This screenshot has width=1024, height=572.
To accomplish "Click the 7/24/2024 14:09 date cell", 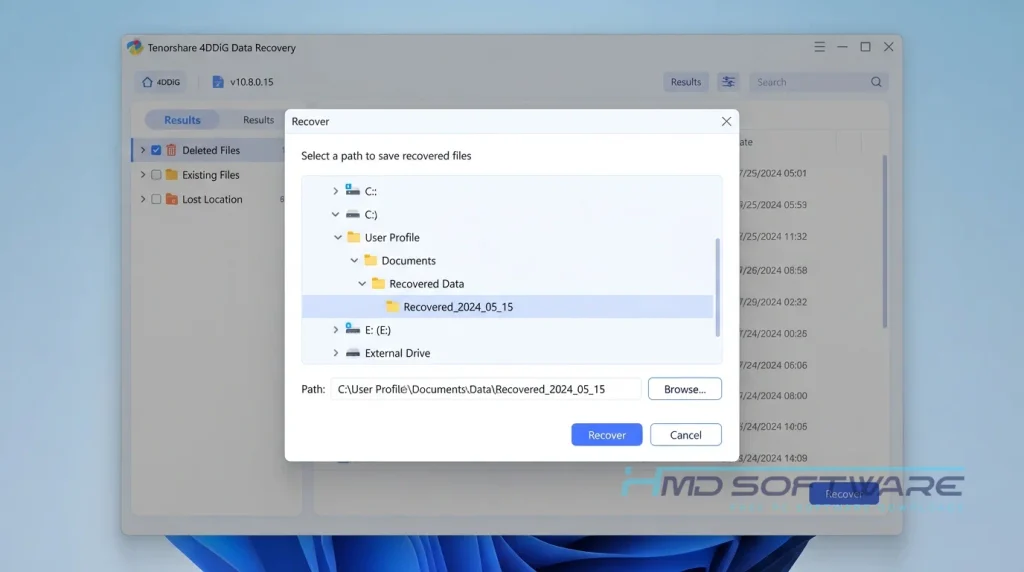I will pyautogui.click(x=773, y=458).
